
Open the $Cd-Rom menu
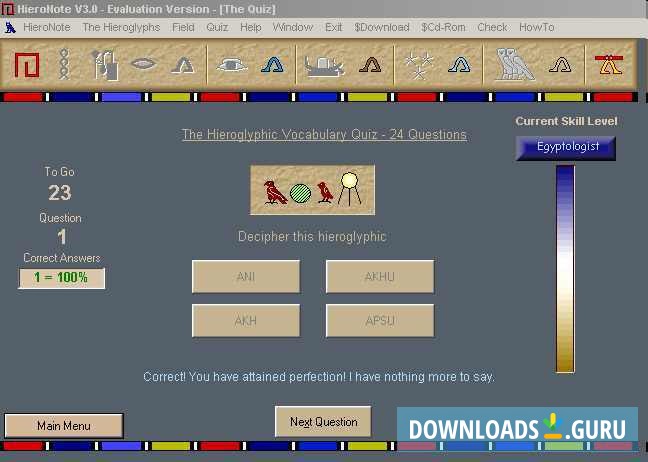[443, 27]
